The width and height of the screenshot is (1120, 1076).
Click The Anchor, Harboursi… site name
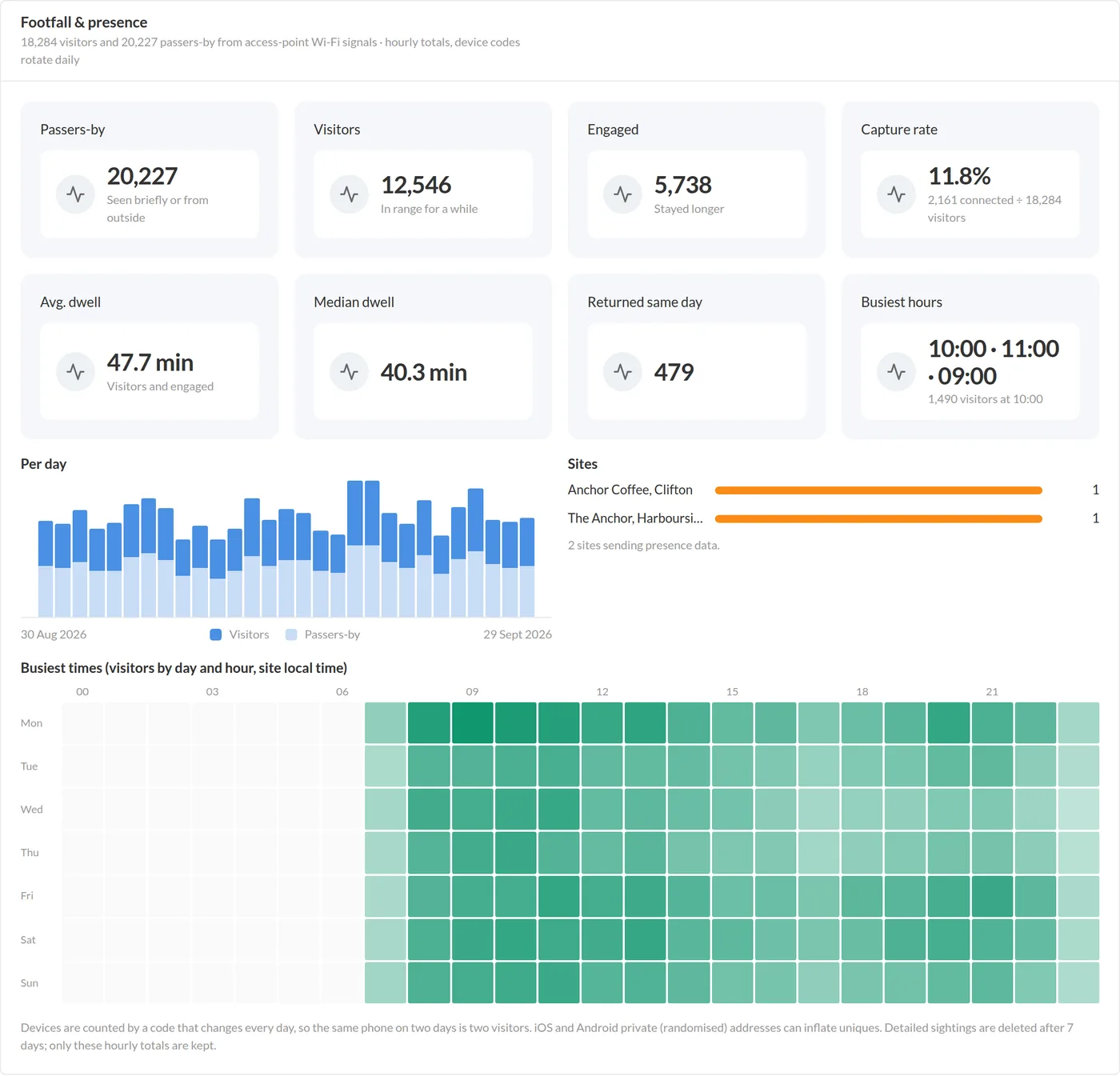(635, 518)
